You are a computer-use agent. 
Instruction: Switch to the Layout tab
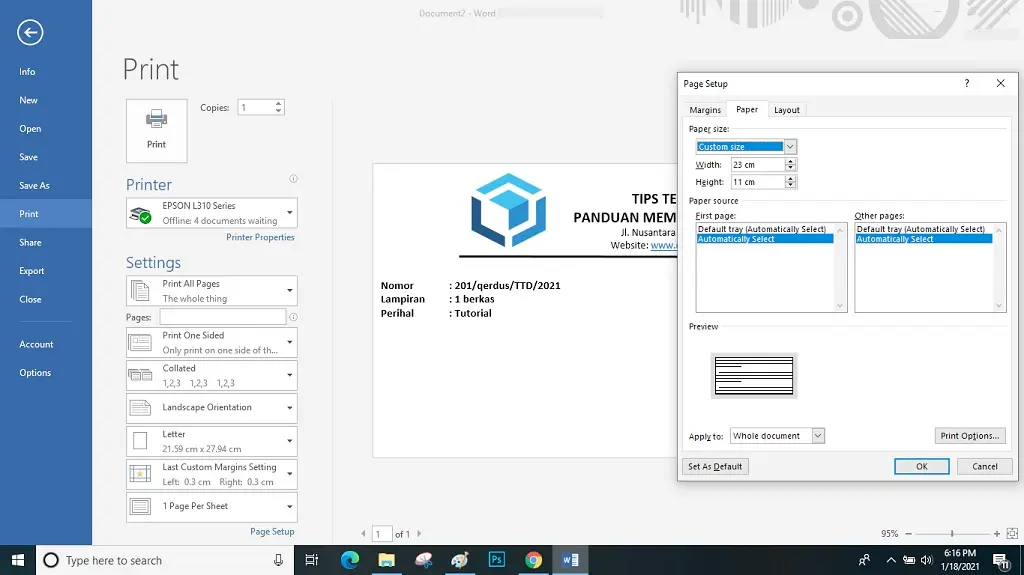(787, 110)
